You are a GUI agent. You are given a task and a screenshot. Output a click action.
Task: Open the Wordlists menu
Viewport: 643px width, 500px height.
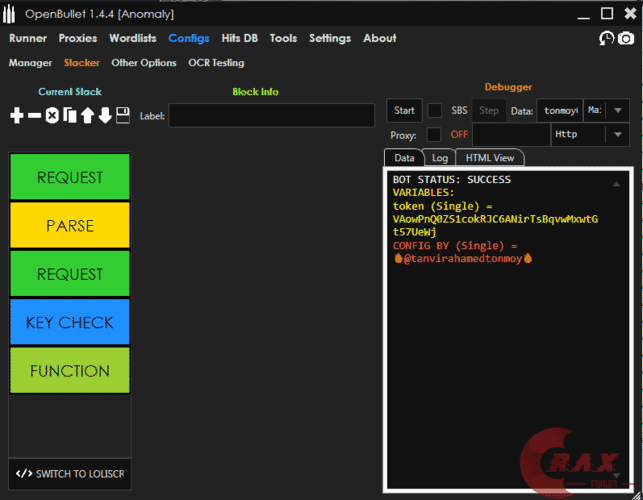click(133, 38)
